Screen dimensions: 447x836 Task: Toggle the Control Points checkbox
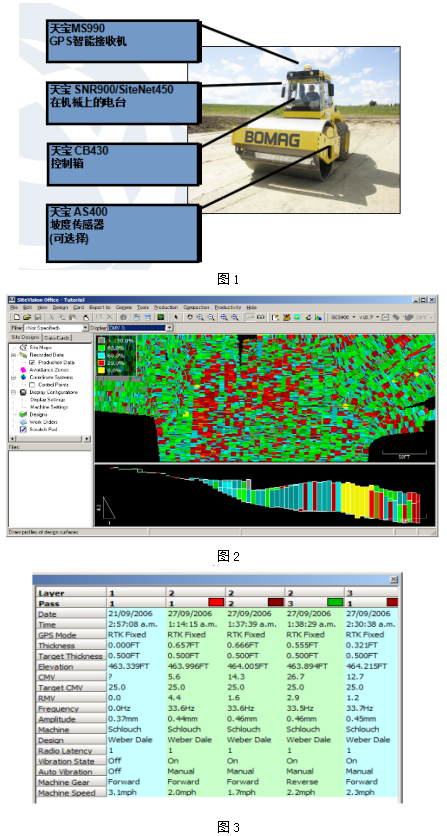coord(32,384)
